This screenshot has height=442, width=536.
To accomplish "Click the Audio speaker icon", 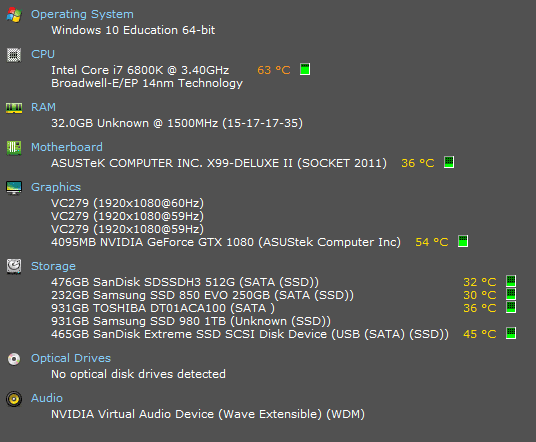I will point(14,399).
